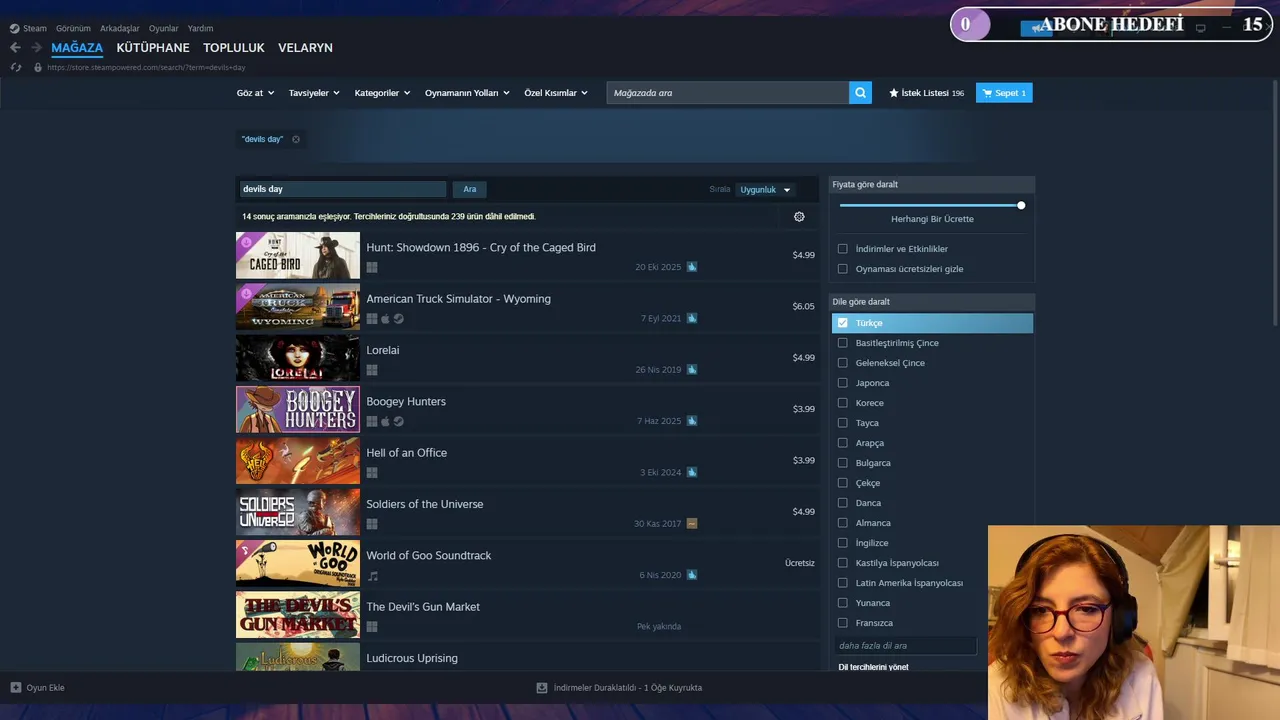The width and height of the screenshot is (1280, 720).
Task: Click Hunt: Showdown Caged Bird thumbnail
Action: (x=298, y=256)
